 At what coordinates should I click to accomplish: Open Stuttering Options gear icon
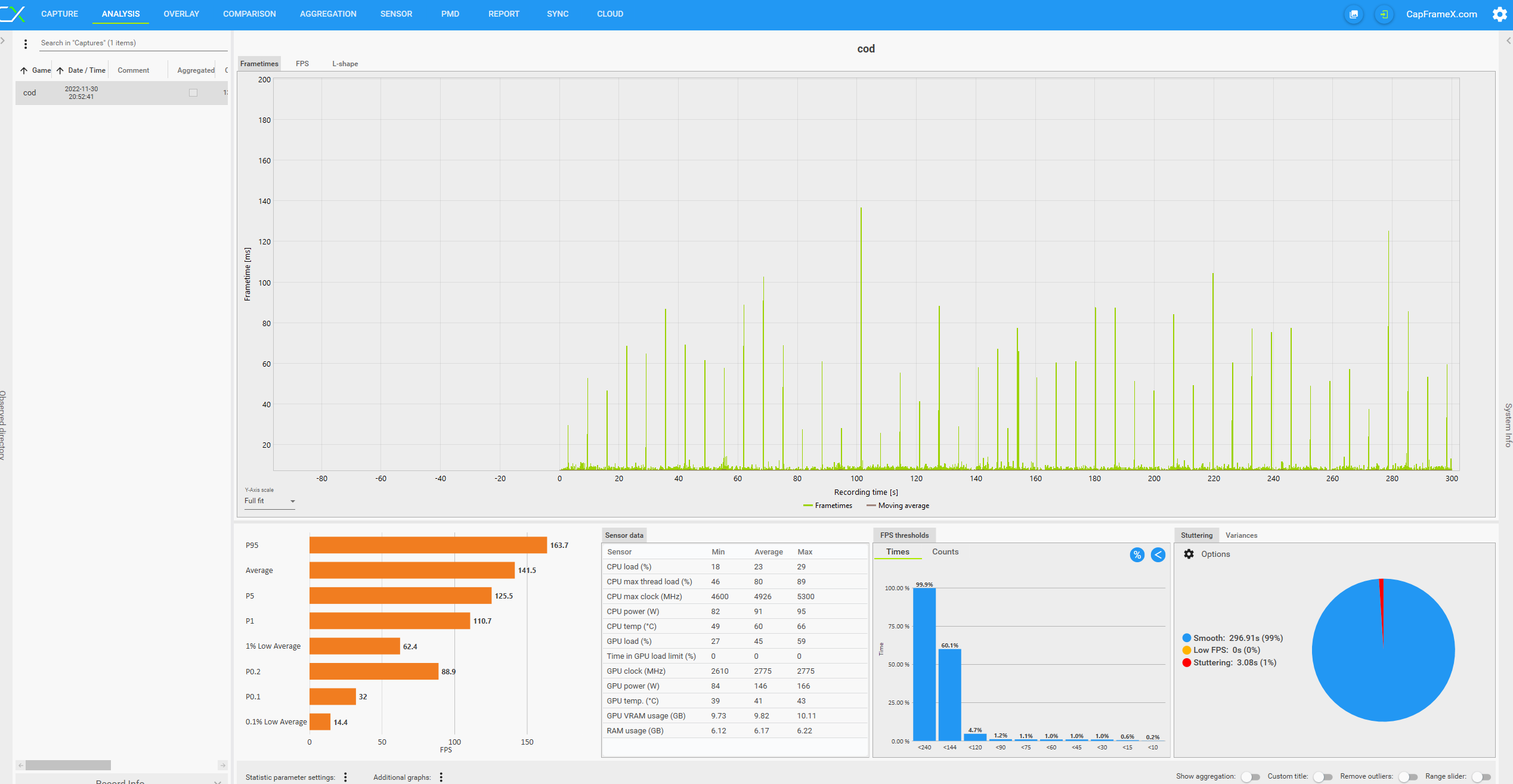click(x=1189, y=554)
